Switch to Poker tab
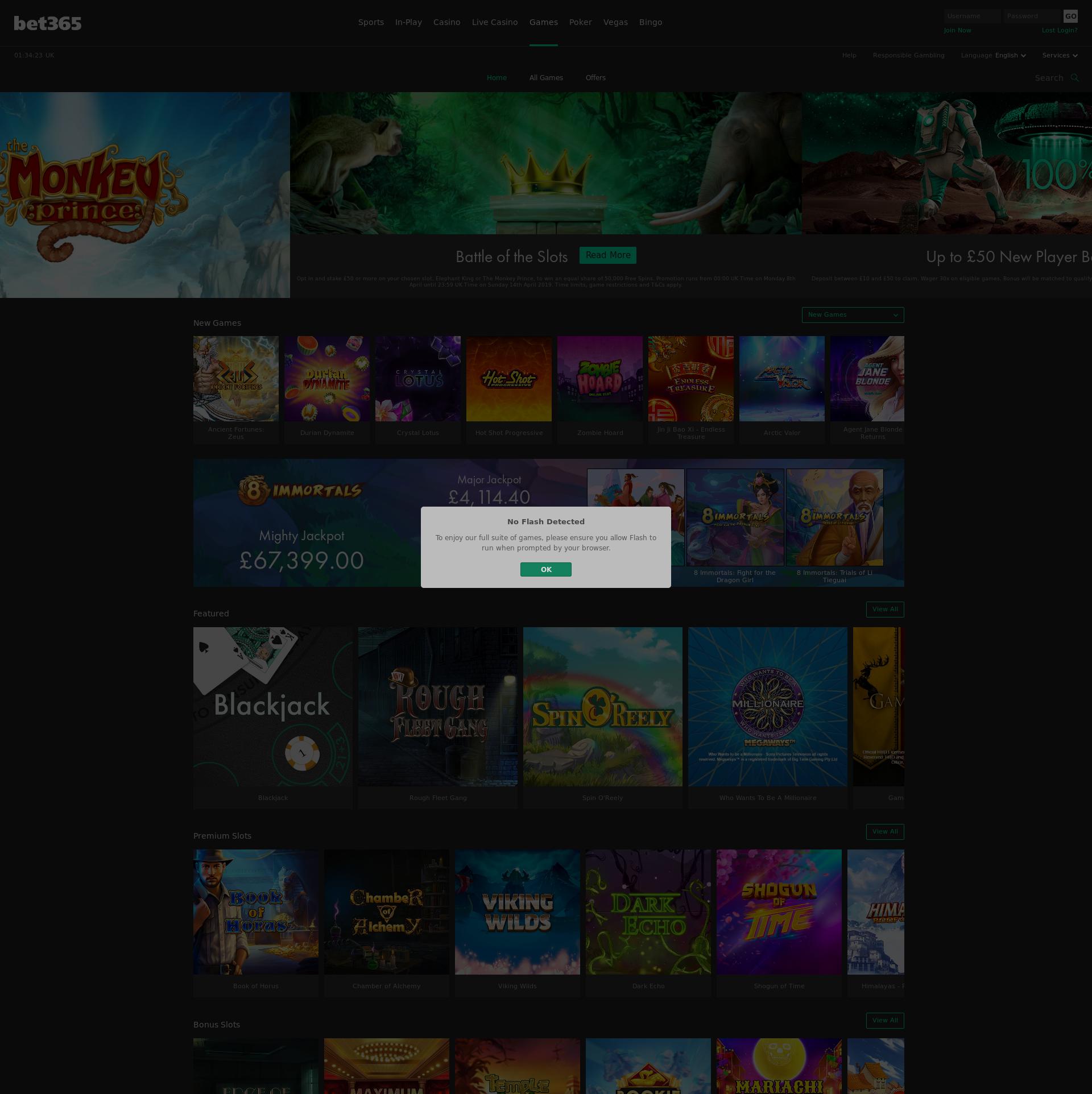This screenshot has height=1094, width=1092. (x=581, y=22)
